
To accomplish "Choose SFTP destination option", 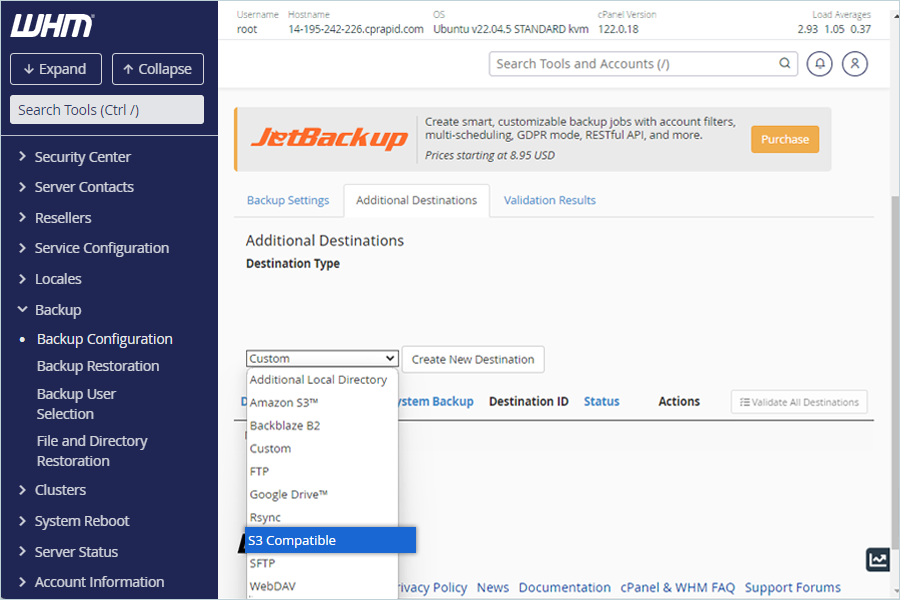I will [x=322, y=563].
